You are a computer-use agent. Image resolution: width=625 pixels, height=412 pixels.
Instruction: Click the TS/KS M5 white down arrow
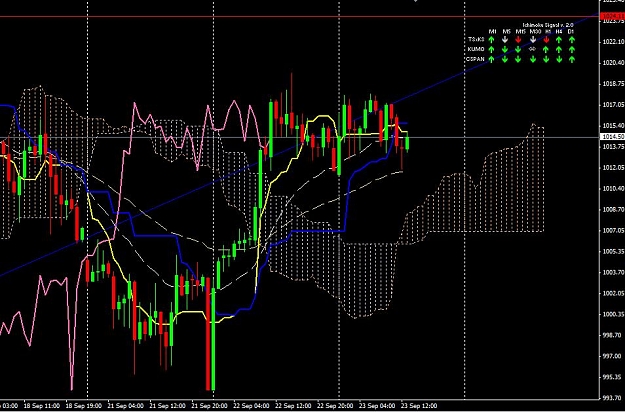point(505,39)
